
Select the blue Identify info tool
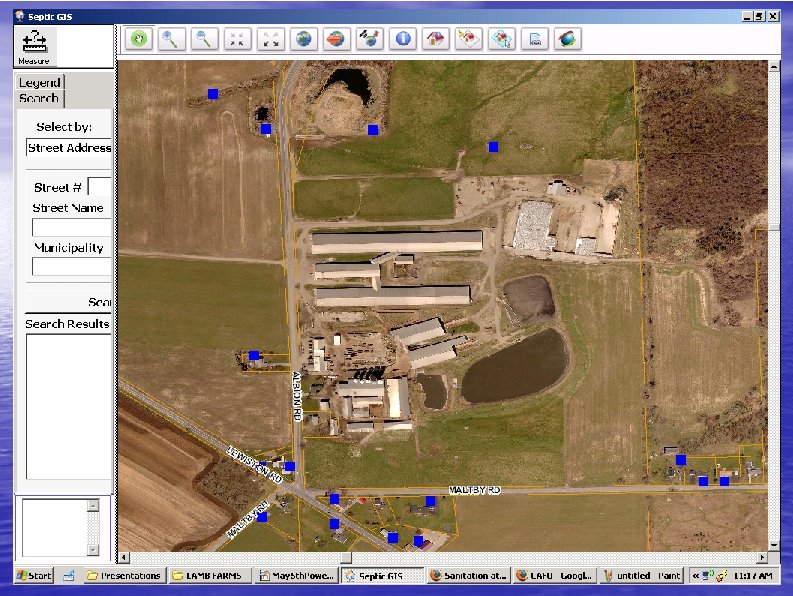tap(403, 39)
